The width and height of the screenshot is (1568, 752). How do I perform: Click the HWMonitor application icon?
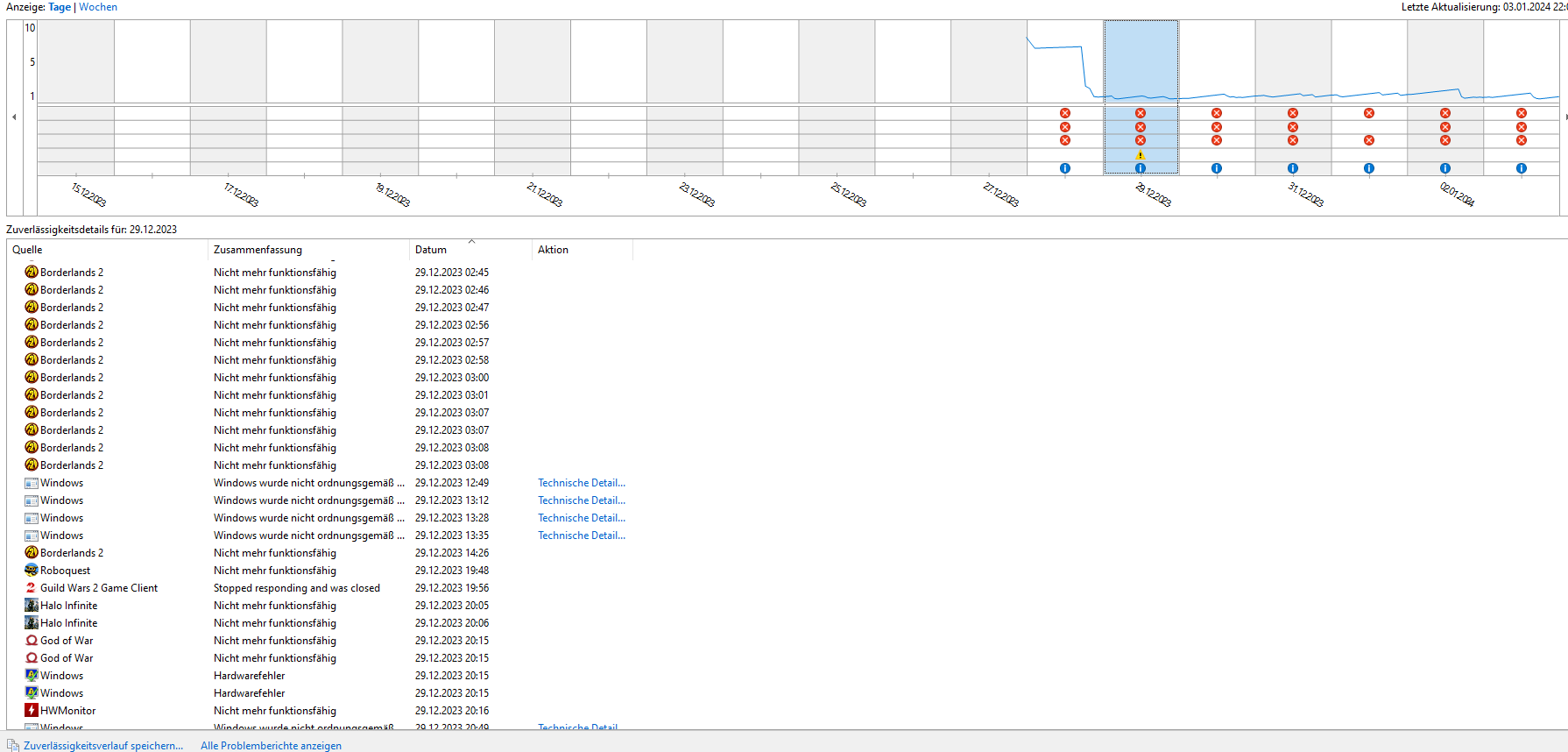pos(32,710)
